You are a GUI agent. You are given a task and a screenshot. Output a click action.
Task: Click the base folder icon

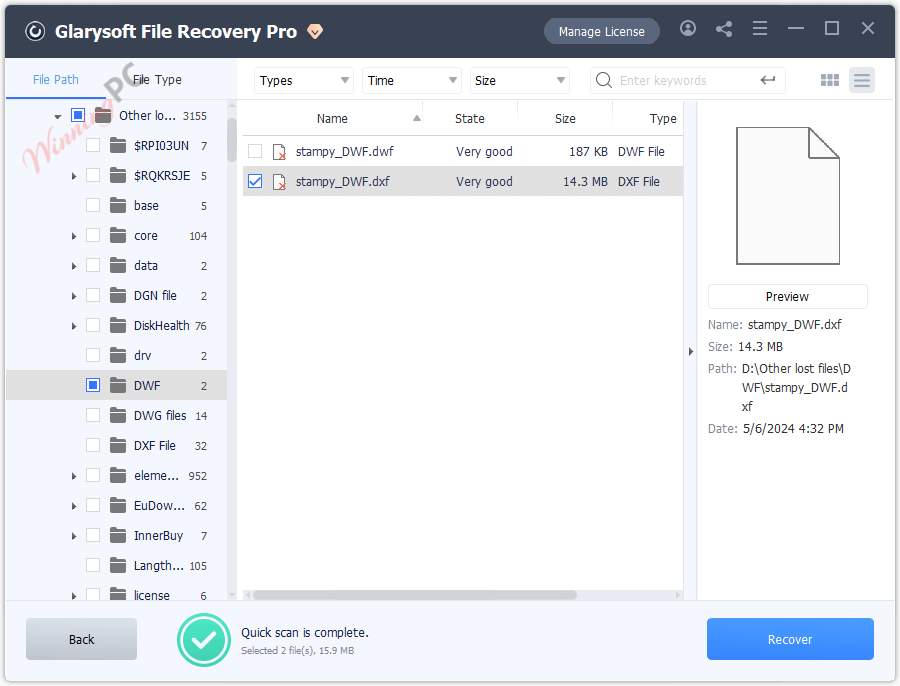pyautogui.click(x=118, y=205)
